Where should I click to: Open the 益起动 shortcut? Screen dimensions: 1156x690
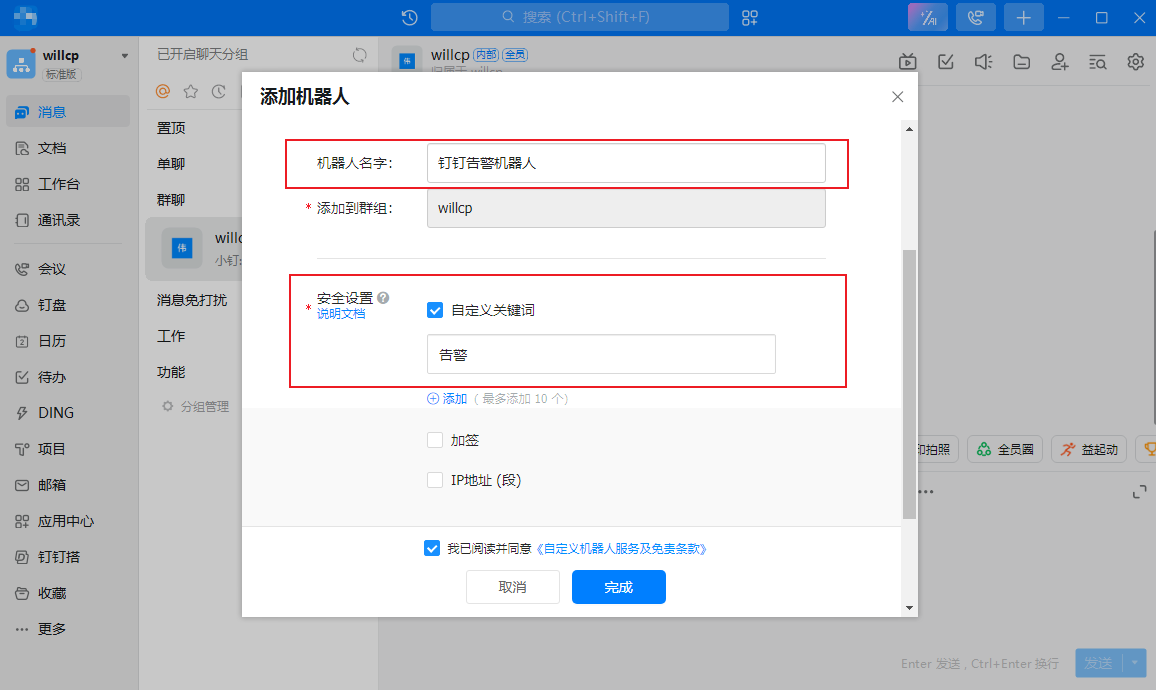pos(1089,449)
